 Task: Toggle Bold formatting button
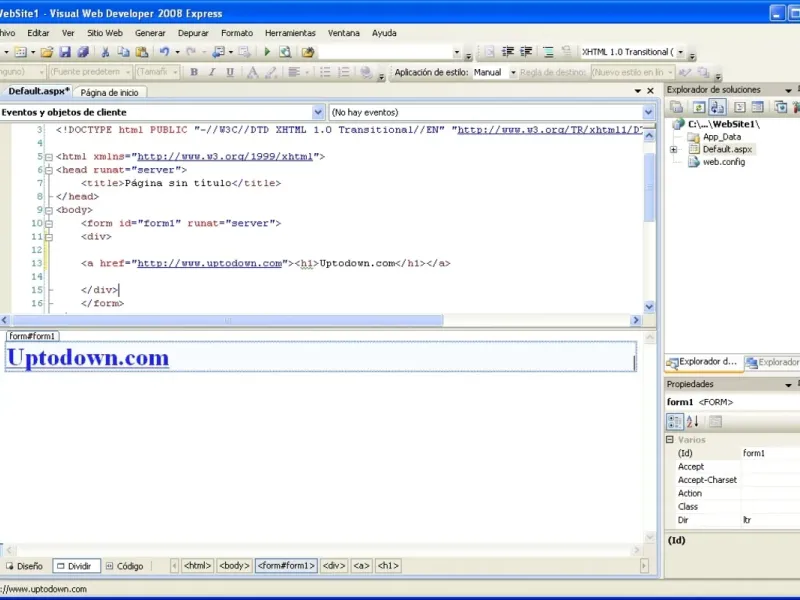pyautogui.click(x=194, y=72)
